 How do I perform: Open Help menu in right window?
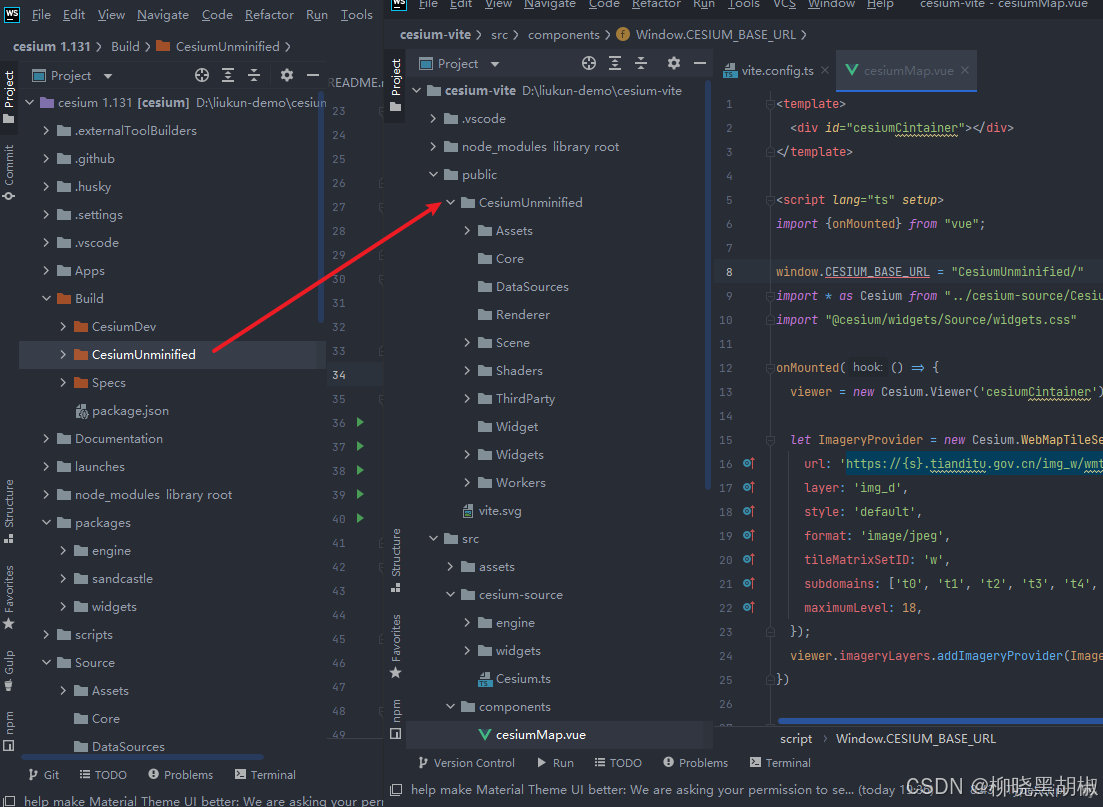pos(880,4)
